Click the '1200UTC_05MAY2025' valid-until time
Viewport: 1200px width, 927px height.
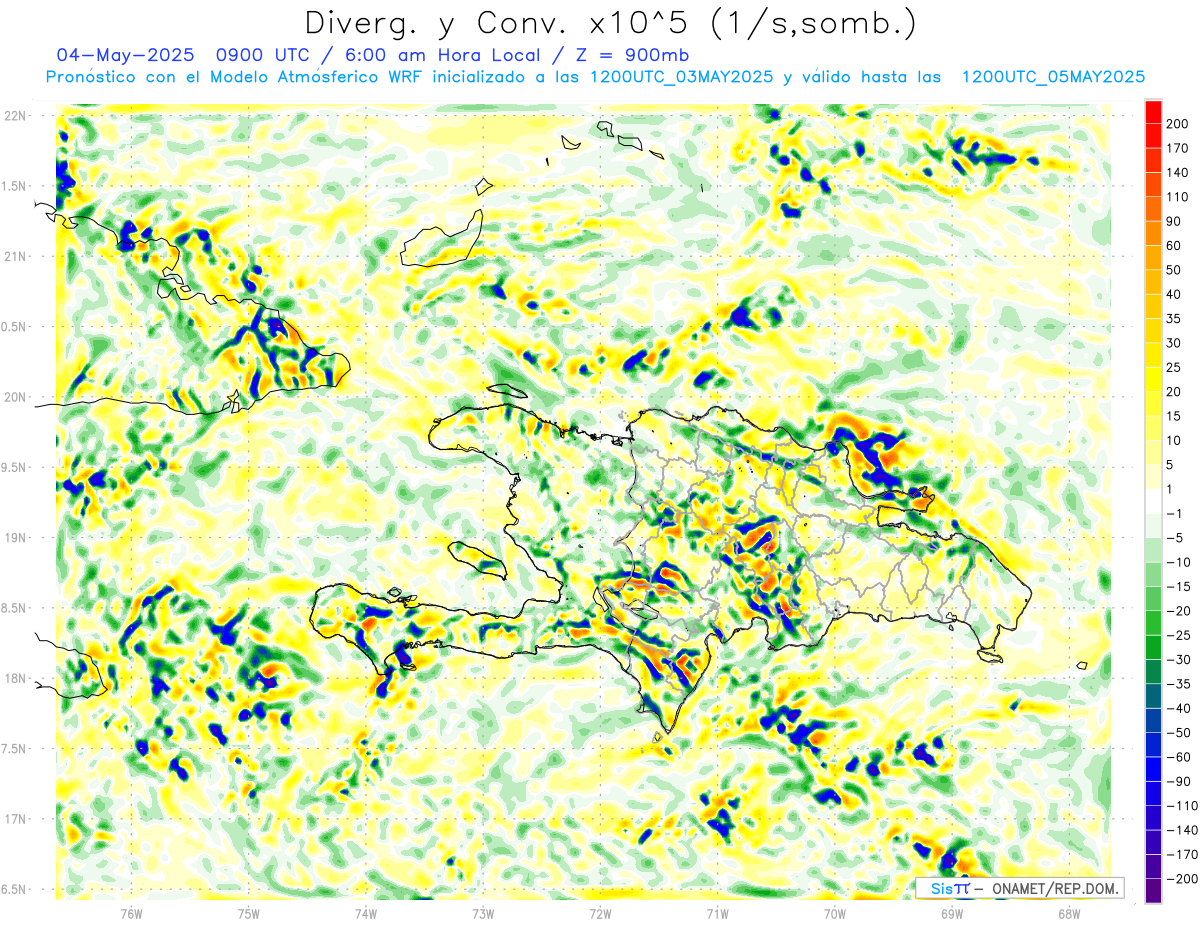(x=1053, y=76)
